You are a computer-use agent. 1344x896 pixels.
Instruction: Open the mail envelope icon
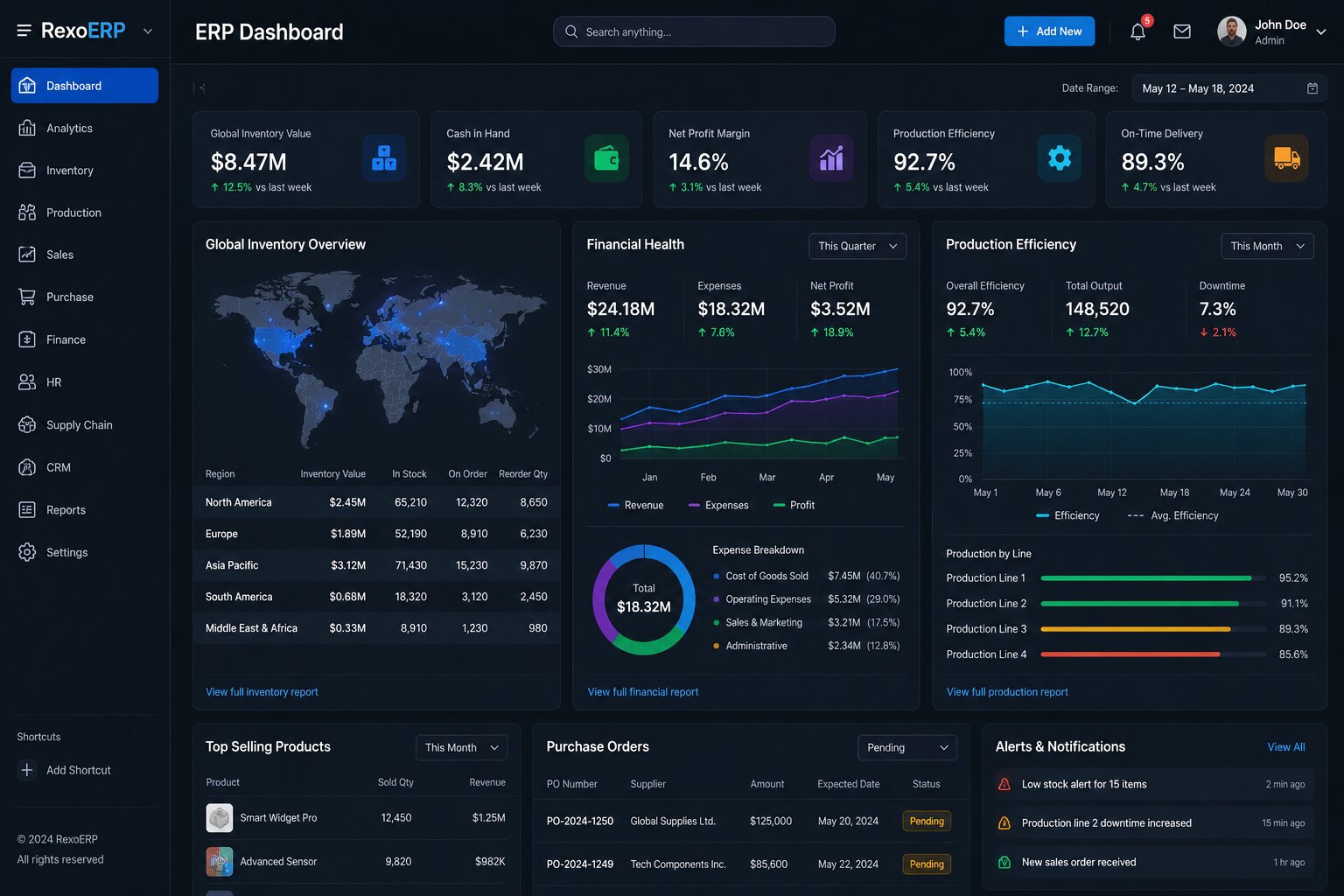click(x=1182, y=31)
